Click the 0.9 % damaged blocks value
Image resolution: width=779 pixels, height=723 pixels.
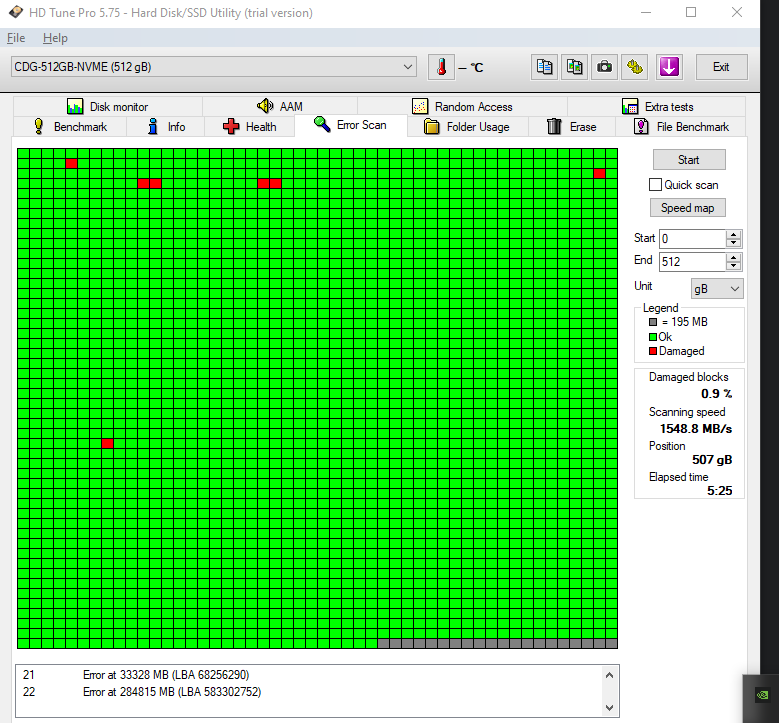[716, 394]
